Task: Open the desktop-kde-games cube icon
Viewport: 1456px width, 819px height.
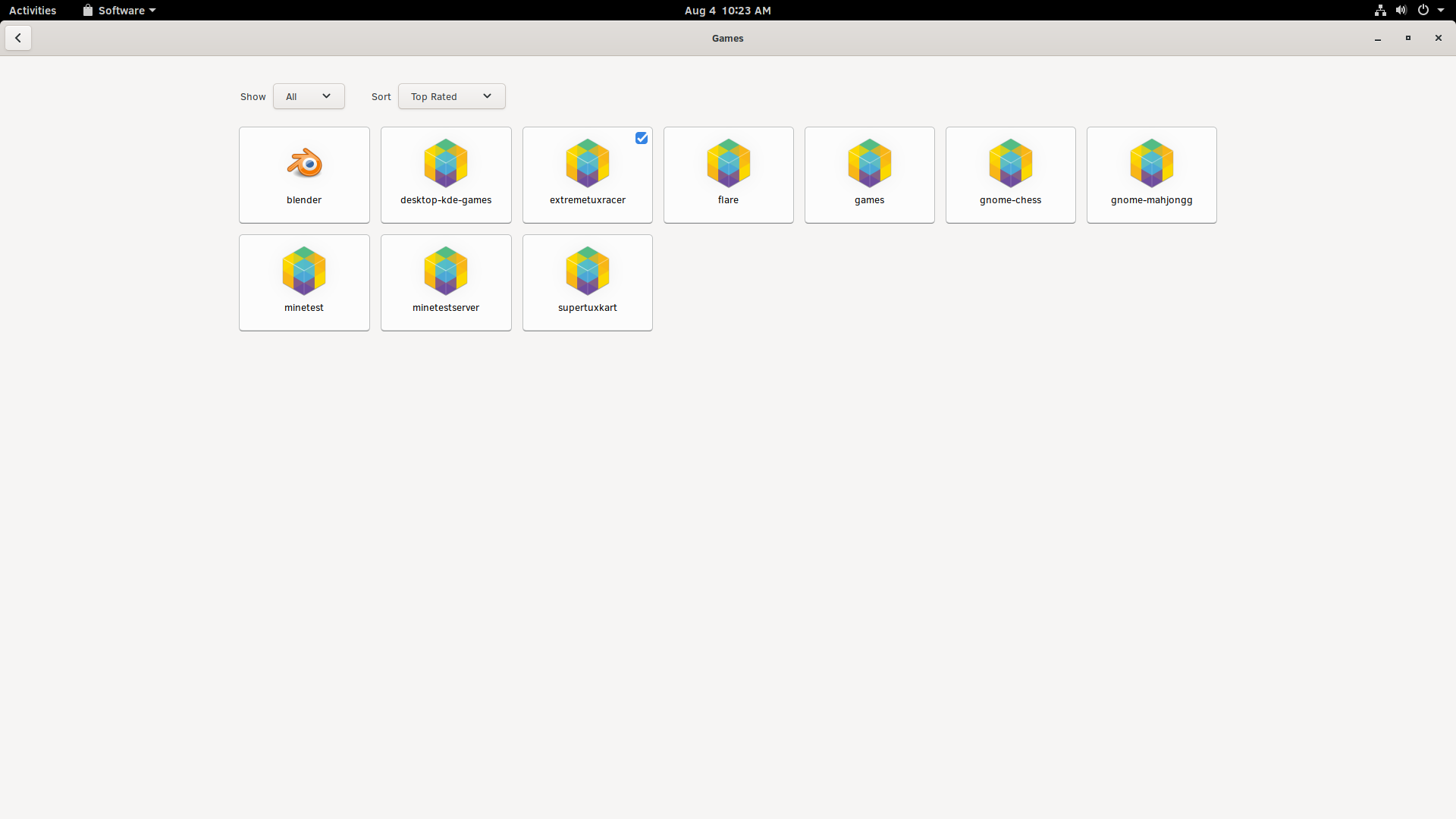Action: click(x=446, y=163)
